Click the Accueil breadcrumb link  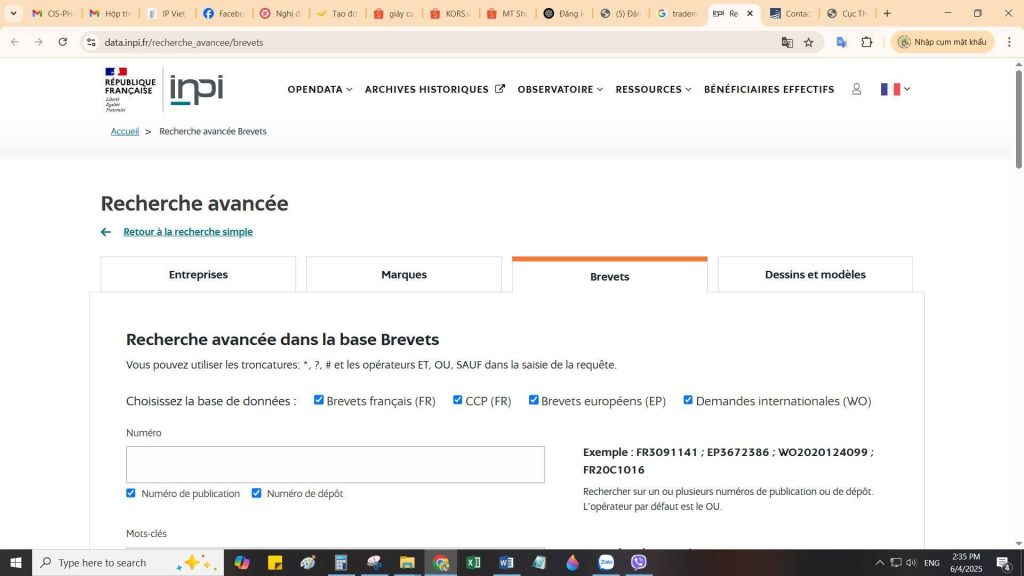tap(125, 131)
